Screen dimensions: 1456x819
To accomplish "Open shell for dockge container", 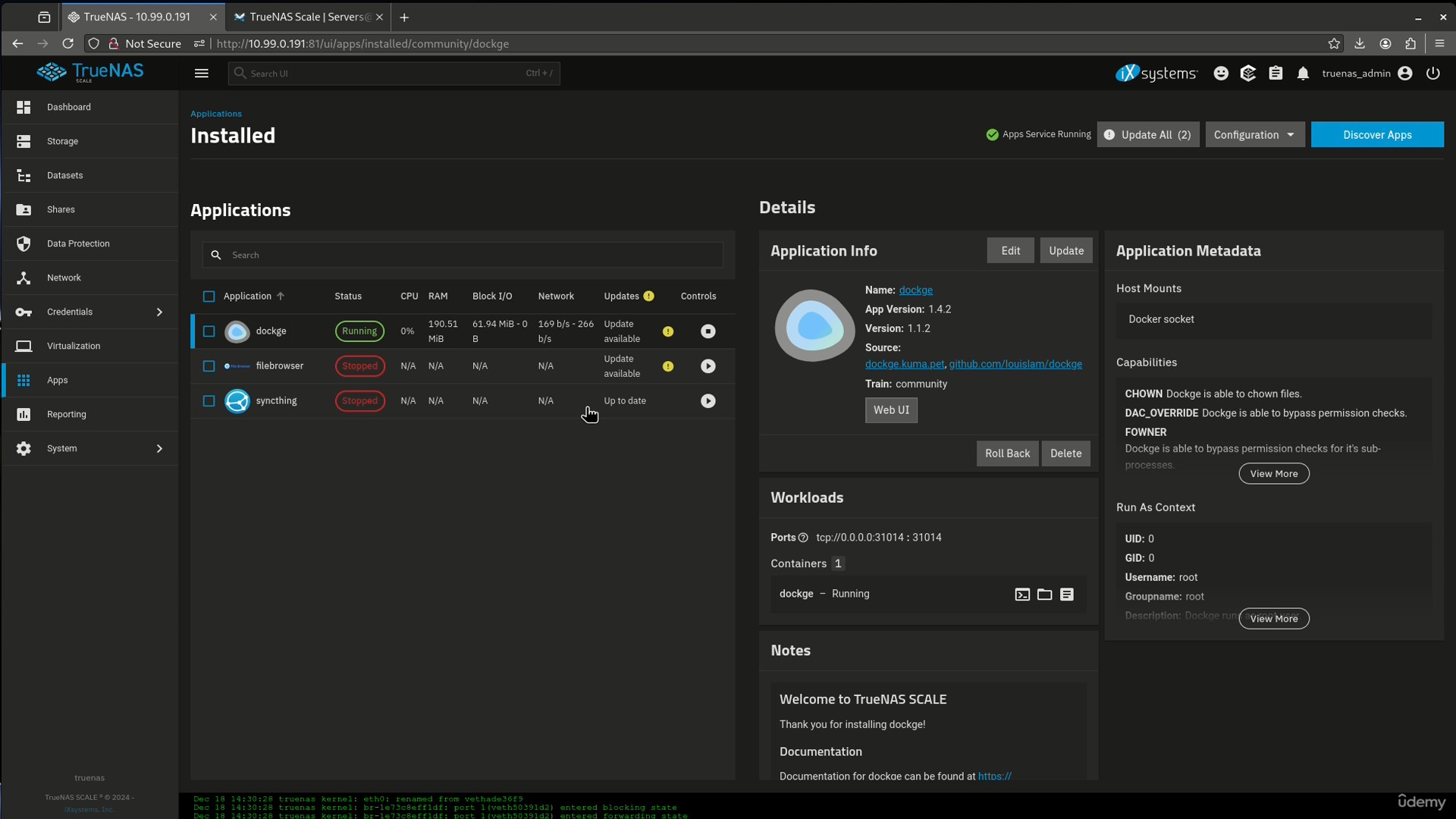I will click(1022, 595).
